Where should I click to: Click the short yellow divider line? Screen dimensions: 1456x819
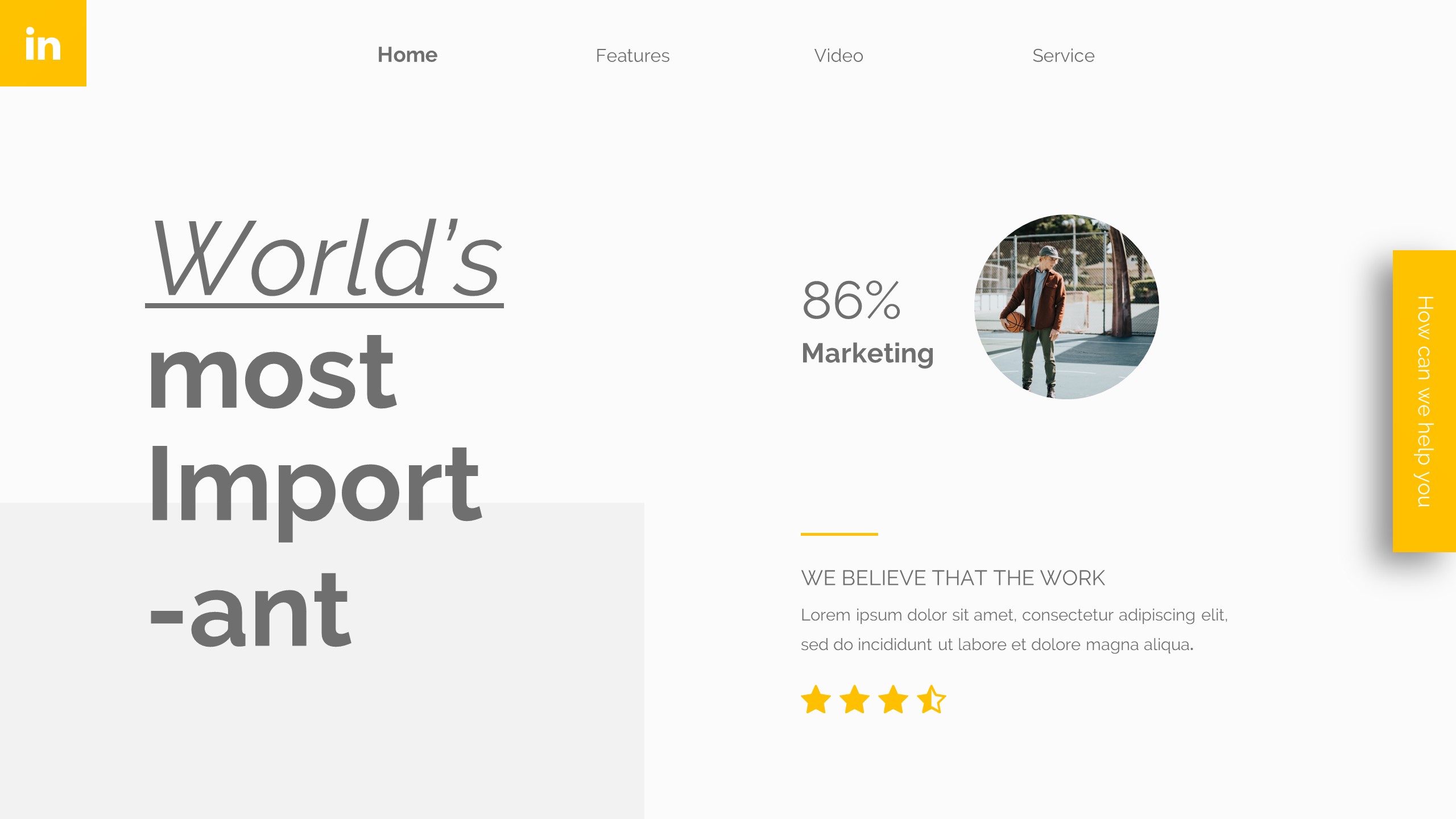pyautogui.click(x=839, y=534)
